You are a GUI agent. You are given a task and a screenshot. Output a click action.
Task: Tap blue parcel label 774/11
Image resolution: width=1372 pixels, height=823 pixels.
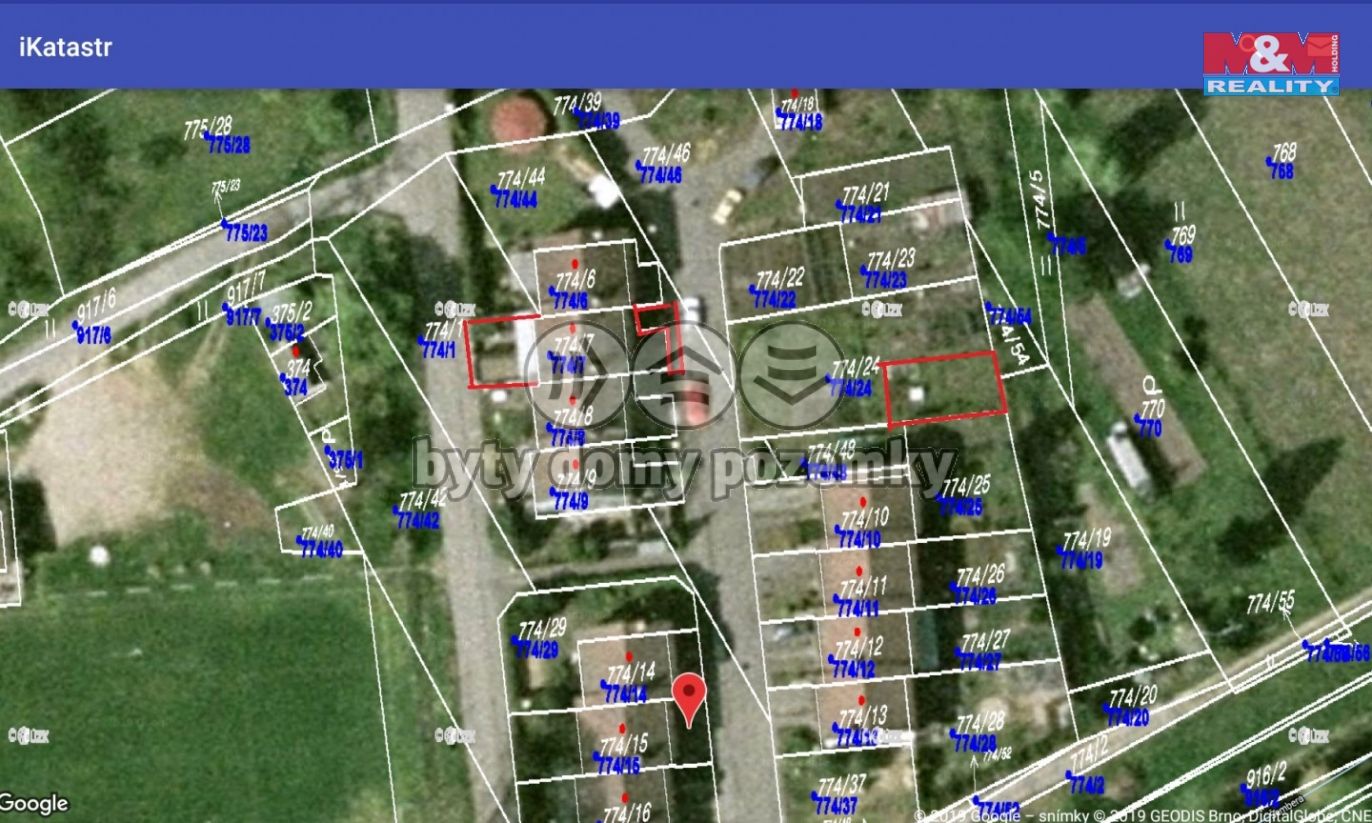click(857, 608)
